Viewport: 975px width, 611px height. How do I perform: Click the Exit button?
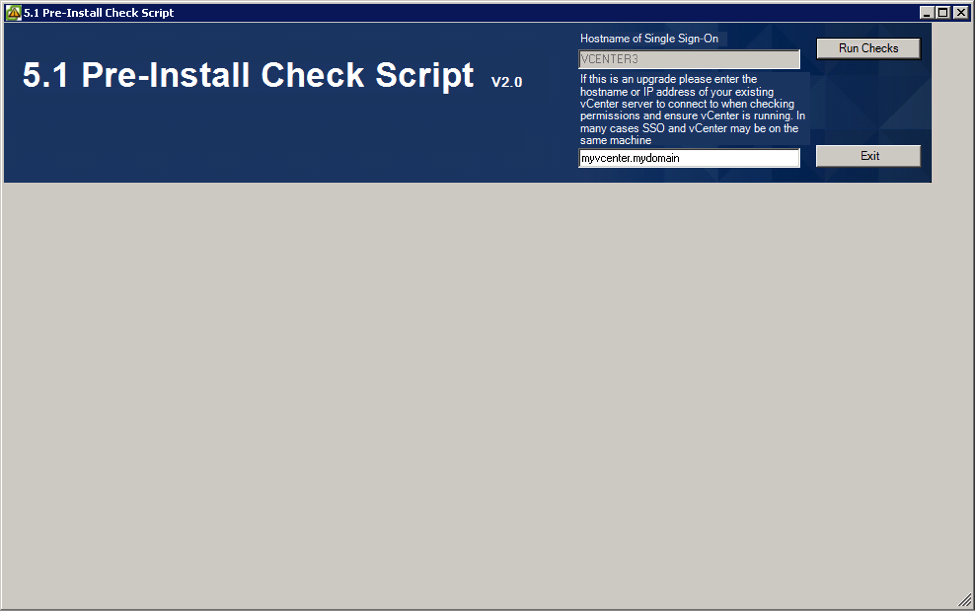868,156
